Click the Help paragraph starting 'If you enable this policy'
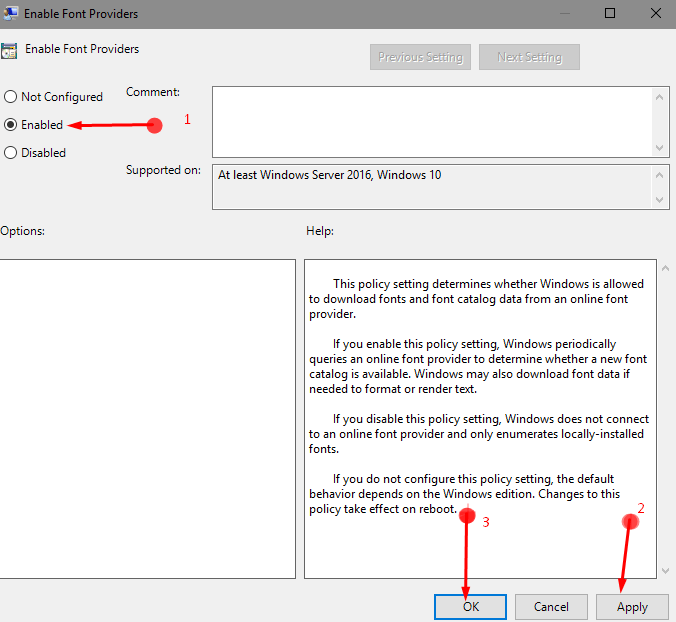Screen dimensions: 676x622 [478, 366]
